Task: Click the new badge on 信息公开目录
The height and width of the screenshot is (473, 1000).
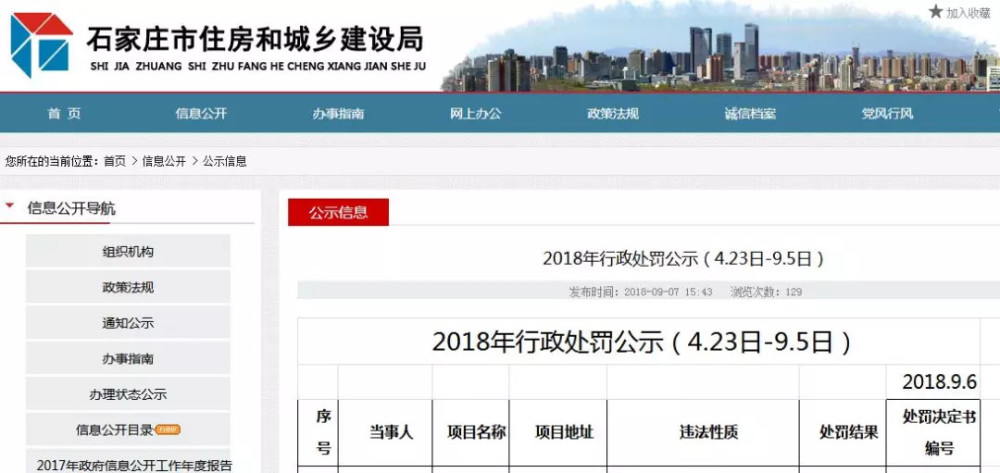Action: point(168,430)
